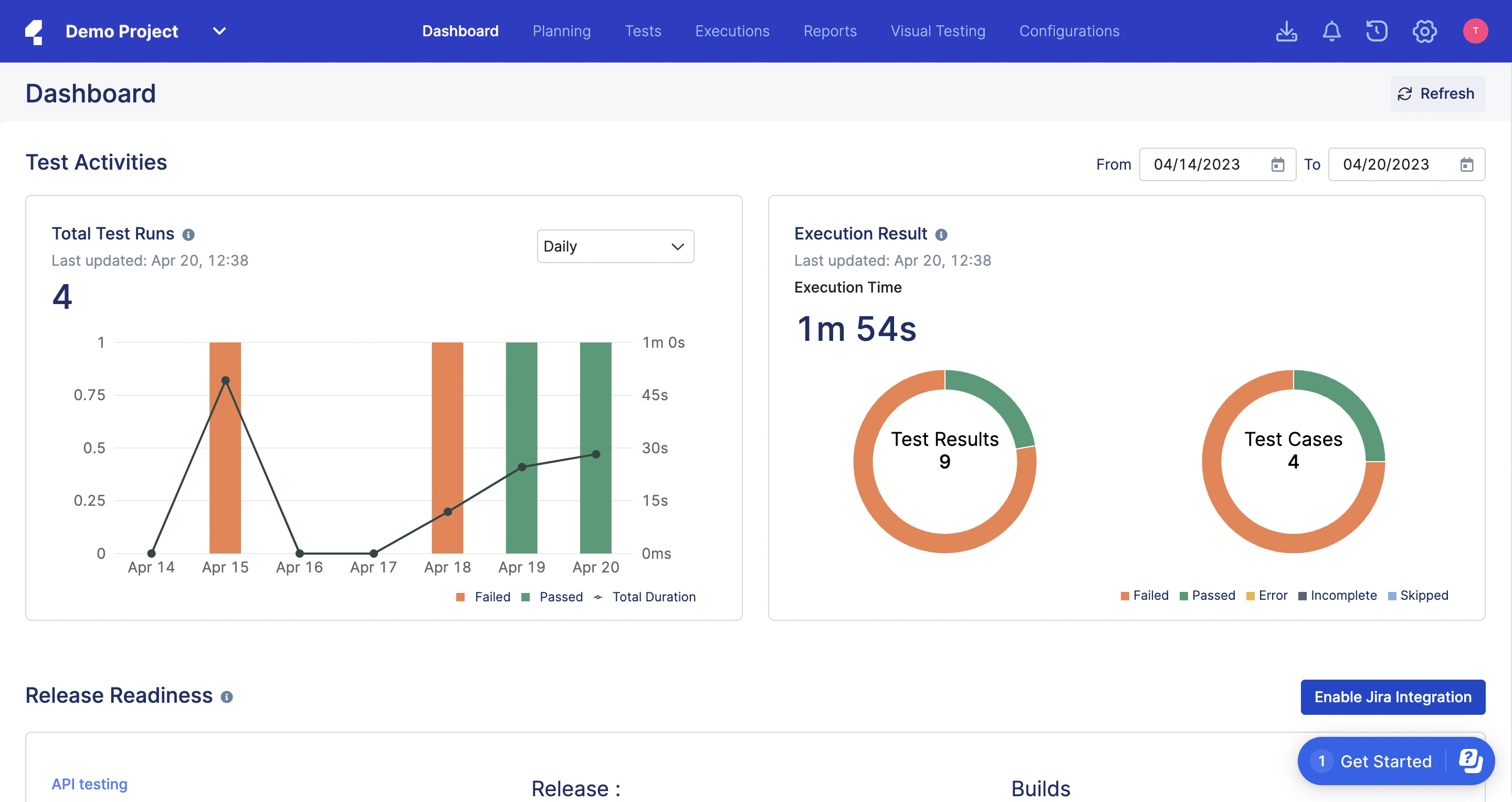Image resolution: width=1512 pixels, height=802 pixels.
Task: Click the download icon in header
Action: click(1286, 31)
